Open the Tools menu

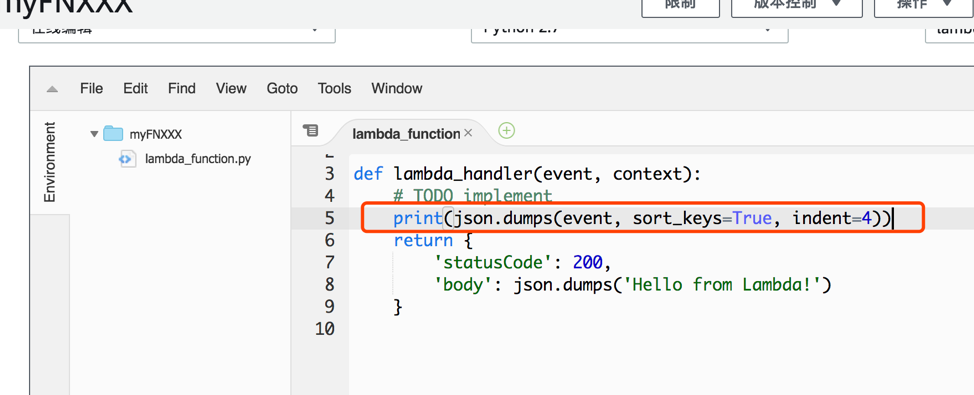click(334, 88)
